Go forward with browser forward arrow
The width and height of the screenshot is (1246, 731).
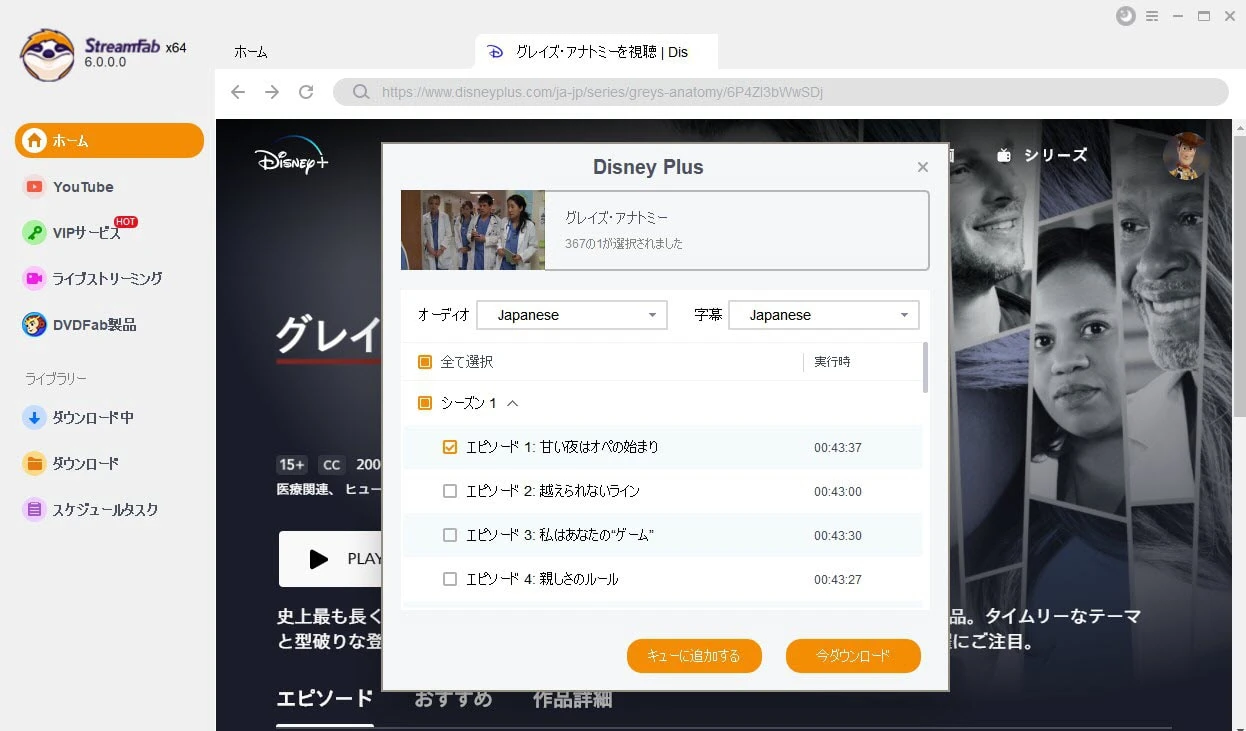point(272,92)
